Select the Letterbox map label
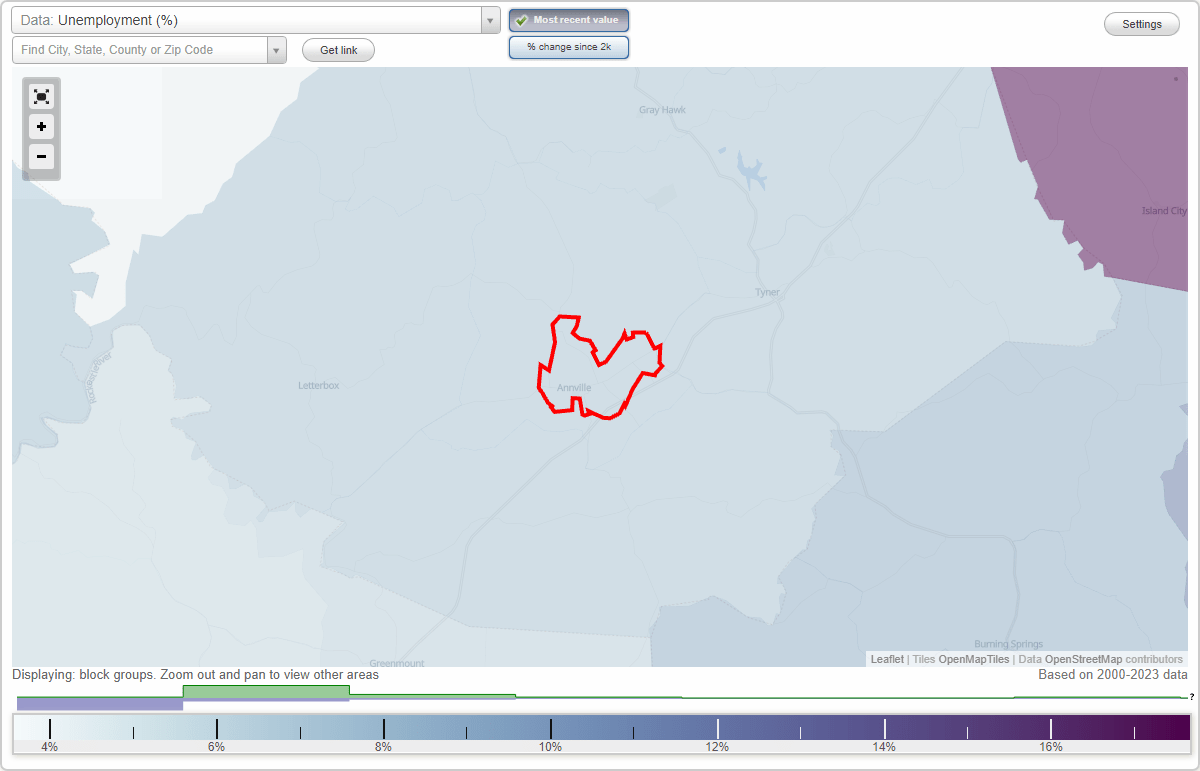 [x=319, y=385]
